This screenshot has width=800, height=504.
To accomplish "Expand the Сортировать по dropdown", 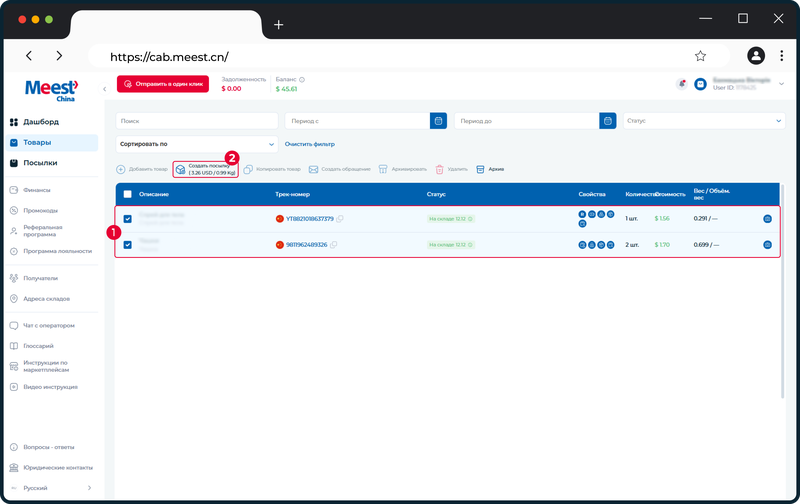I will 197,144.
